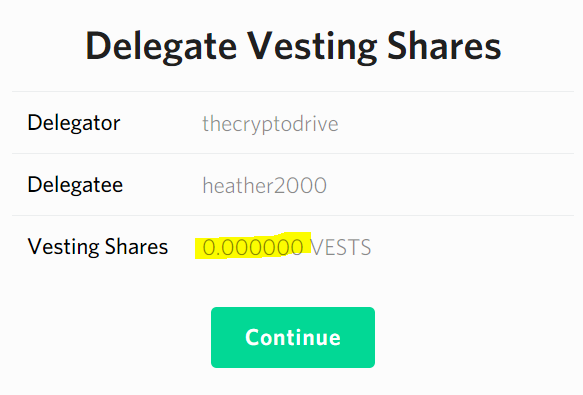Click divider between Delegatee and Vesting Shares
The height and width of the screenshot is (395, 583).
point(293,215)
